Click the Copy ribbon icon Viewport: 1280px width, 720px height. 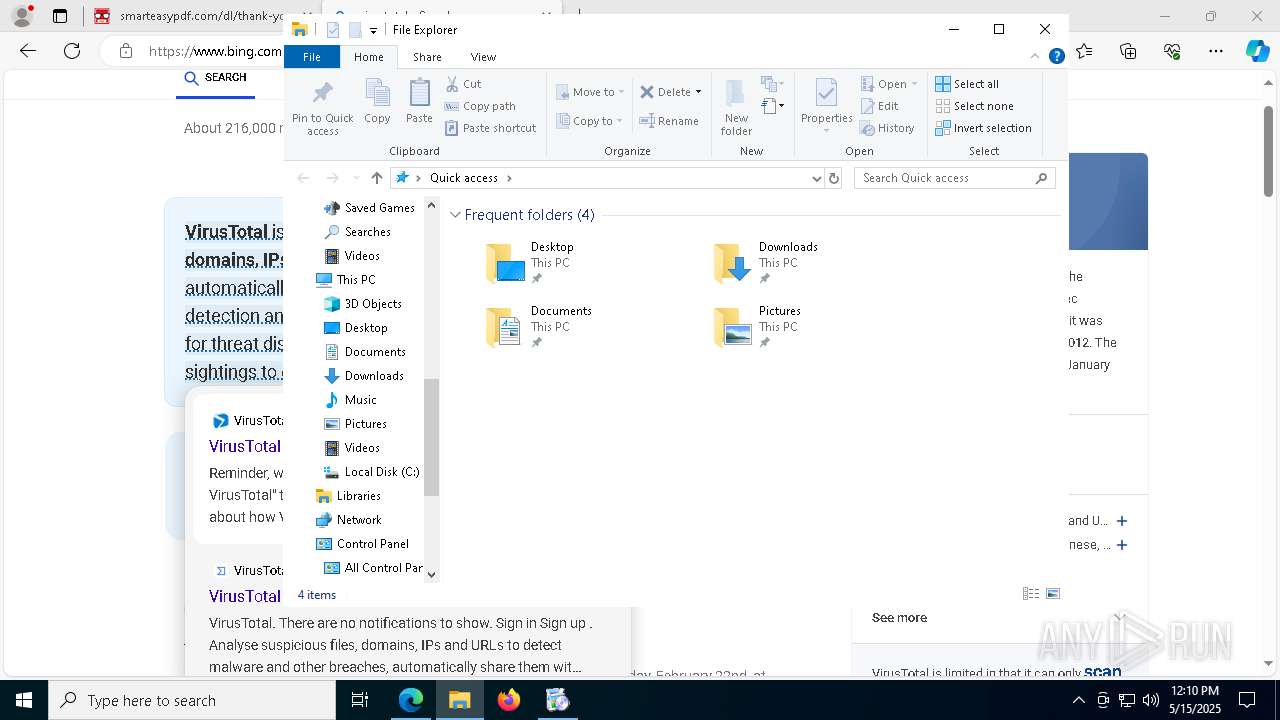(x=377, y=102)
